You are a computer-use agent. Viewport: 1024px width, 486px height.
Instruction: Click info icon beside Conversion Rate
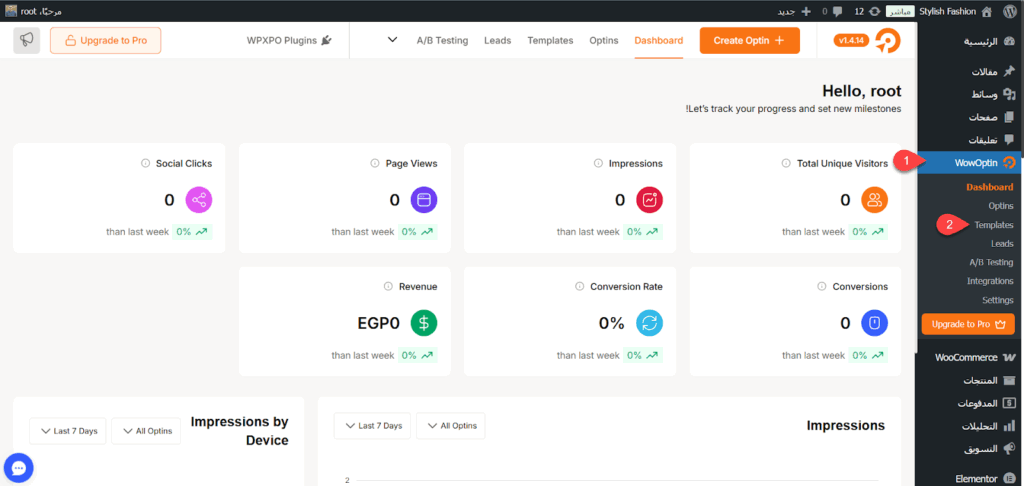click(x=581, y=287)
